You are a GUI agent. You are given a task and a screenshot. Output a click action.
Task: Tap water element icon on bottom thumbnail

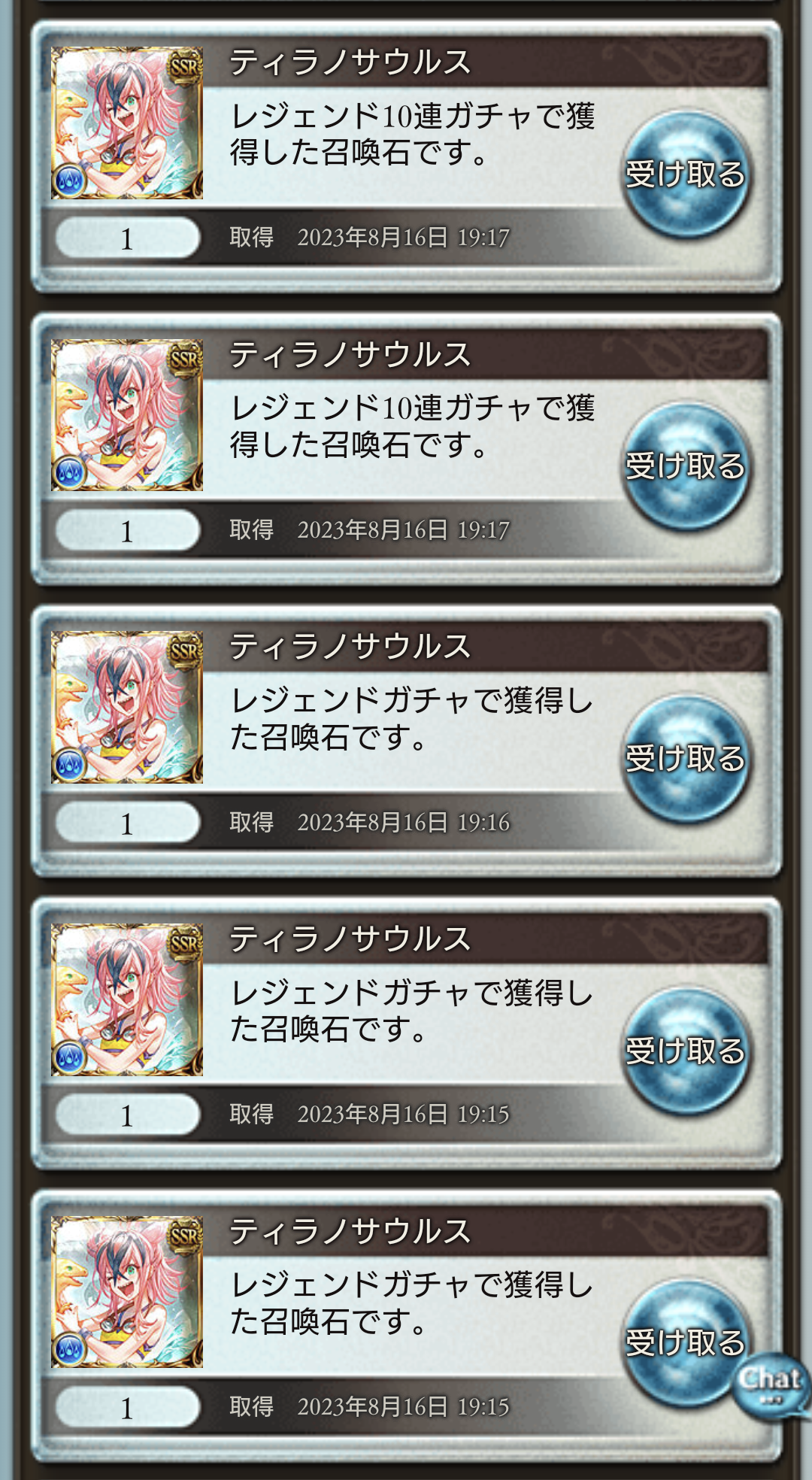[x=69, y=1349]
